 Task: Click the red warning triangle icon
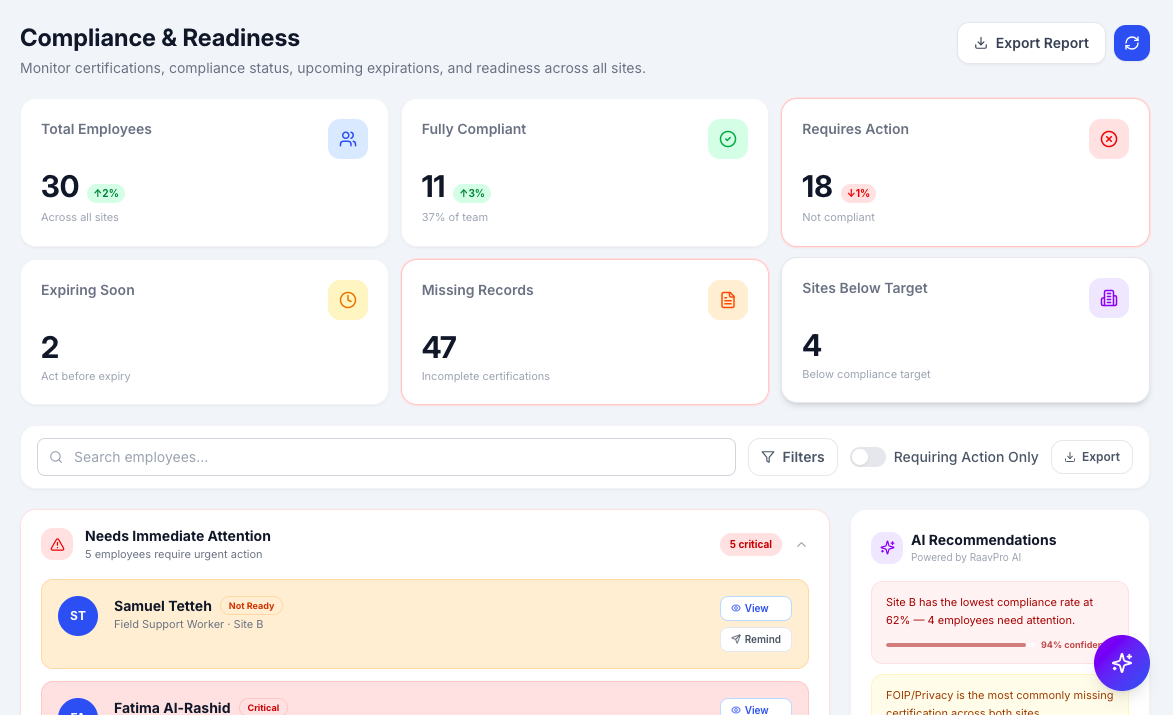57,544
